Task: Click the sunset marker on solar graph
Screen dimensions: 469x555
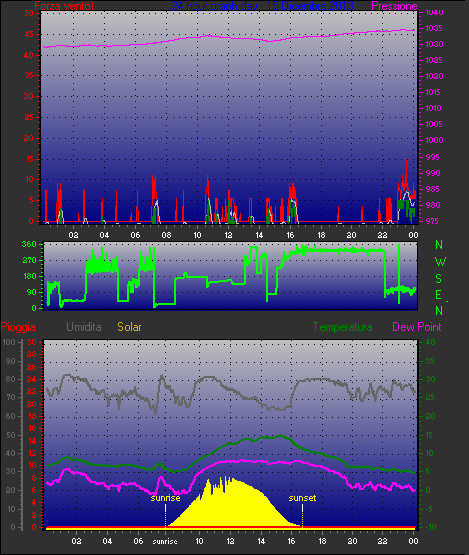Action: (302, 498)
